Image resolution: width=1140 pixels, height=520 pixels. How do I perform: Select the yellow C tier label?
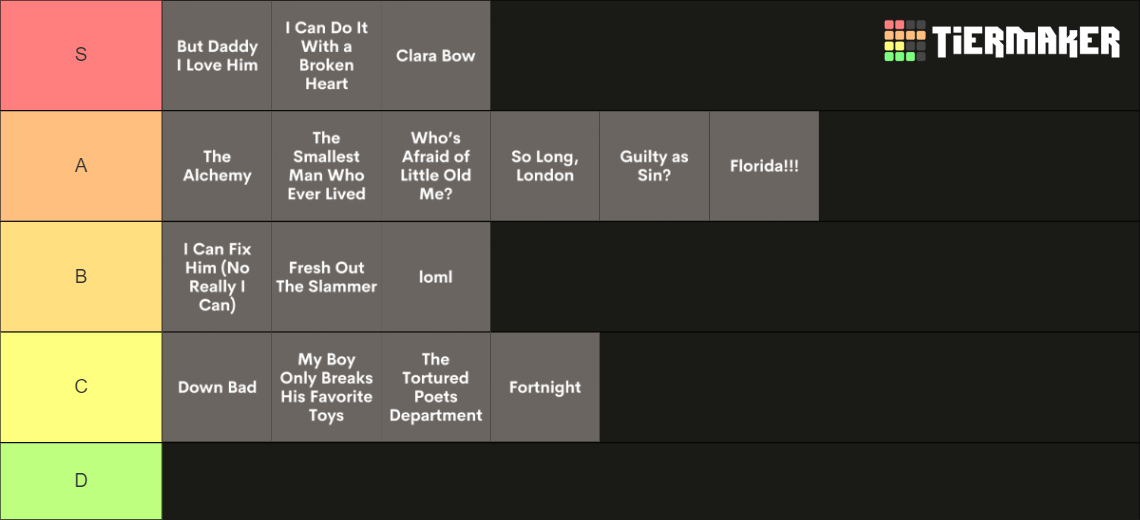click(81, 388)
